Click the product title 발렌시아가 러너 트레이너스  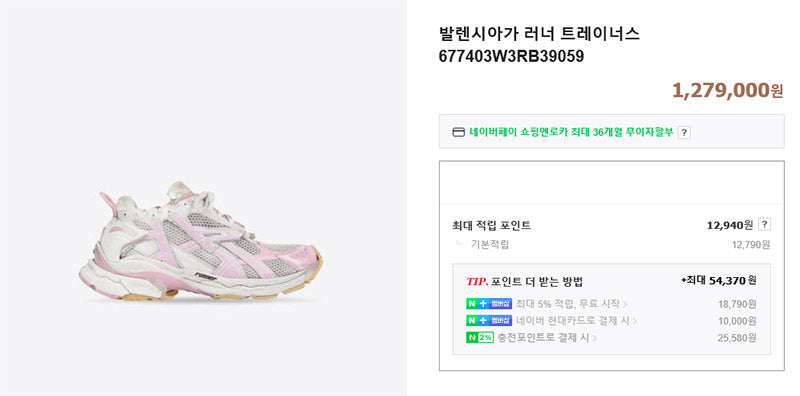pos(539,34)
